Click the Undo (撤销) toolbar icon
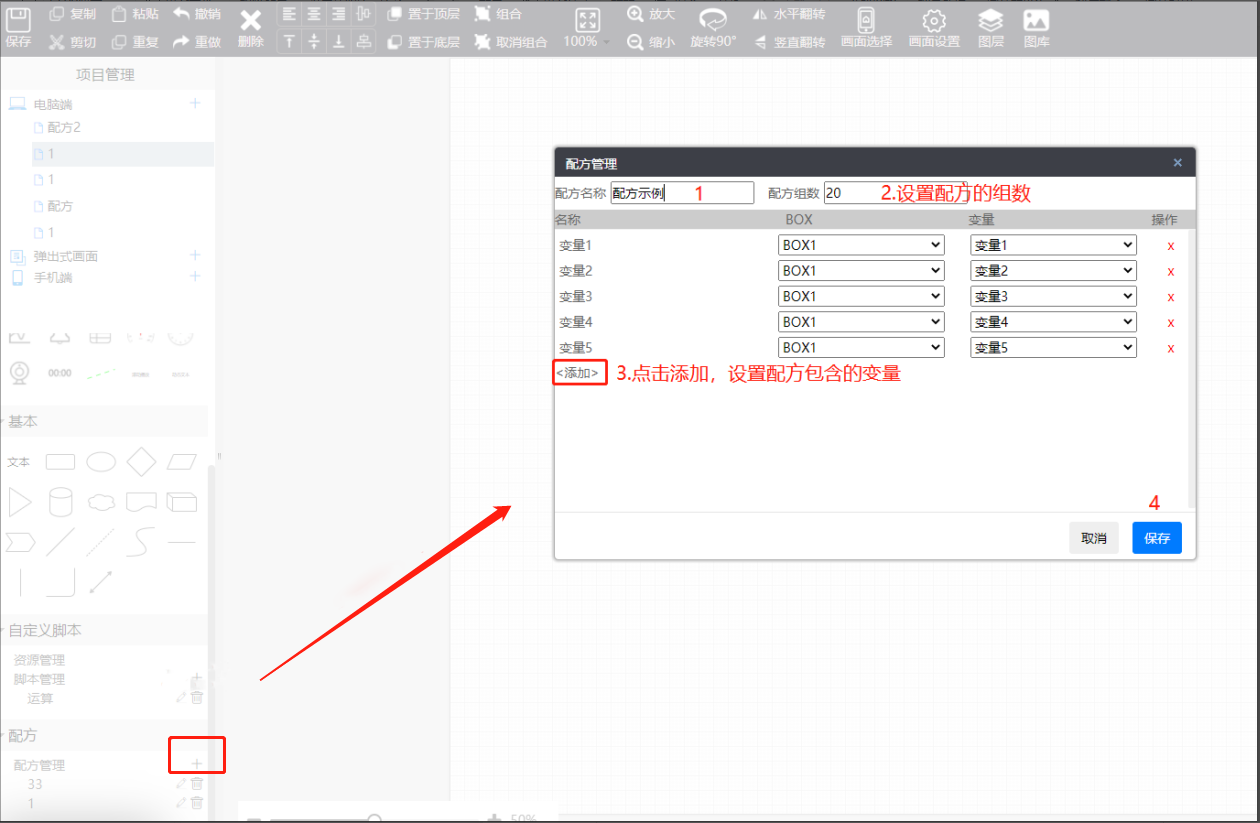The image size is (1260, 823). (x=182, y=14)
